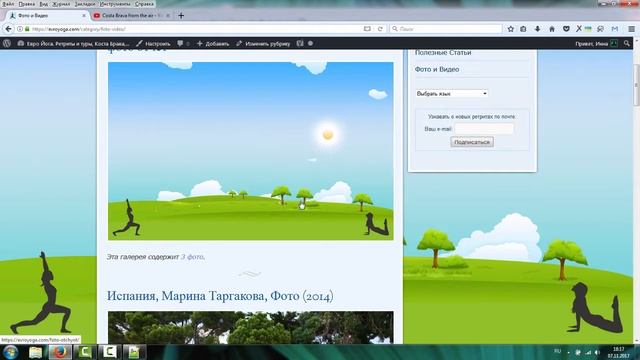Open the downloads arrow
This screenshot has width=640, height=360.
coord(538,29)
